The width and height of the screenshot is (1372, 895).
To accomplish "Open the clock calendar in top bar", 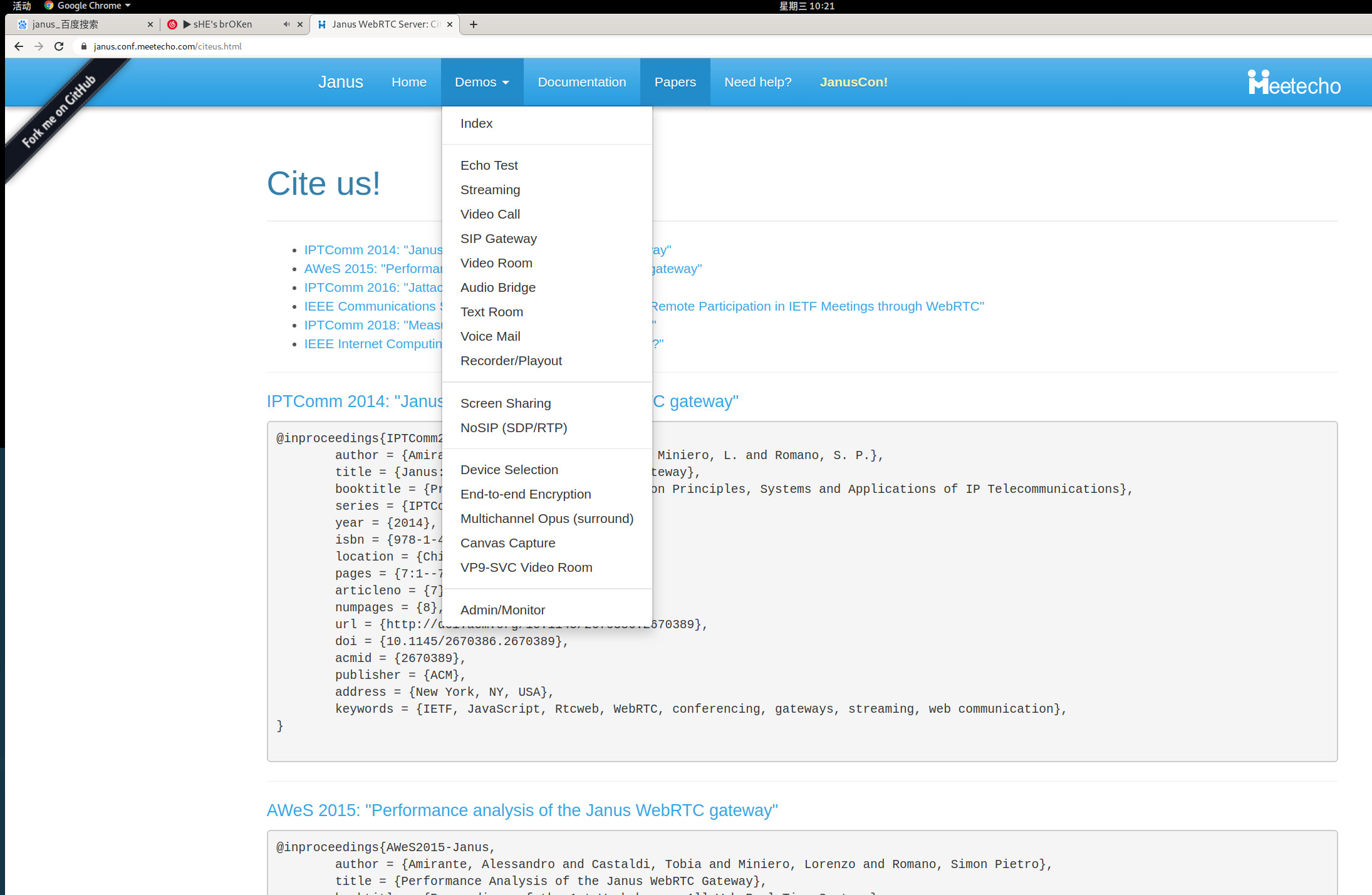I will point(806,6).
